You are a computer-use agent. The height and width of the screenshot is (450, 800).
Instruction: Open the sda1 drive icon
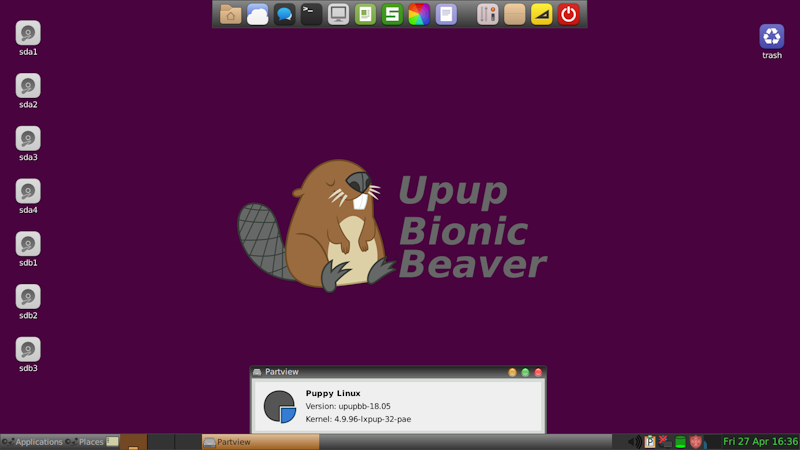28,38
